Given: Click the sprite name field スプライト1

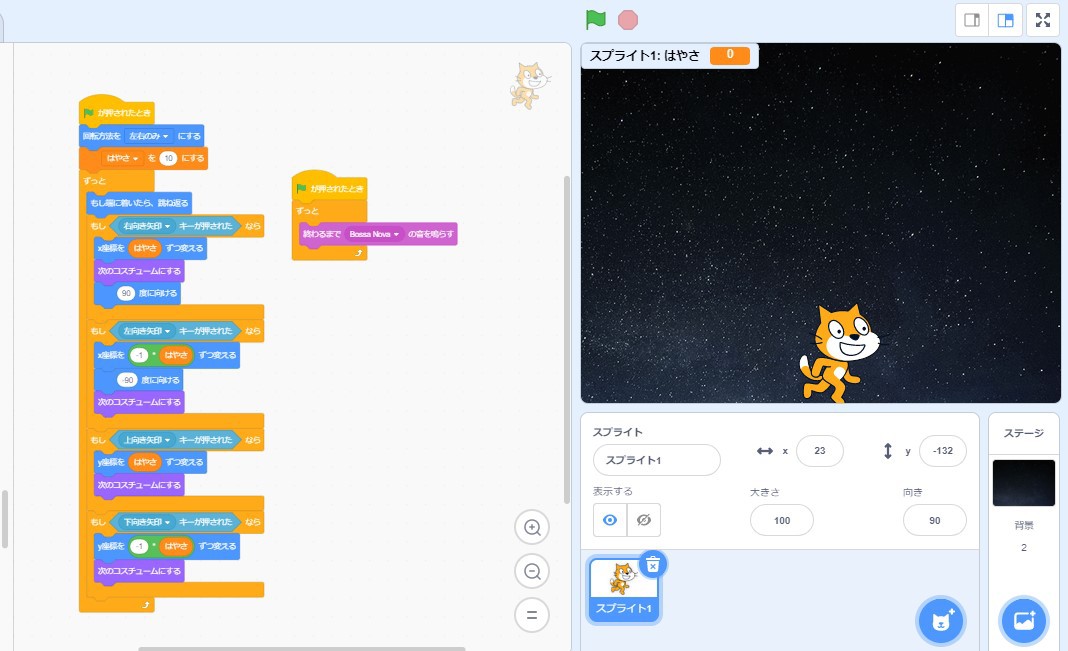Looking at the screenshot, I should pos(656,460).
